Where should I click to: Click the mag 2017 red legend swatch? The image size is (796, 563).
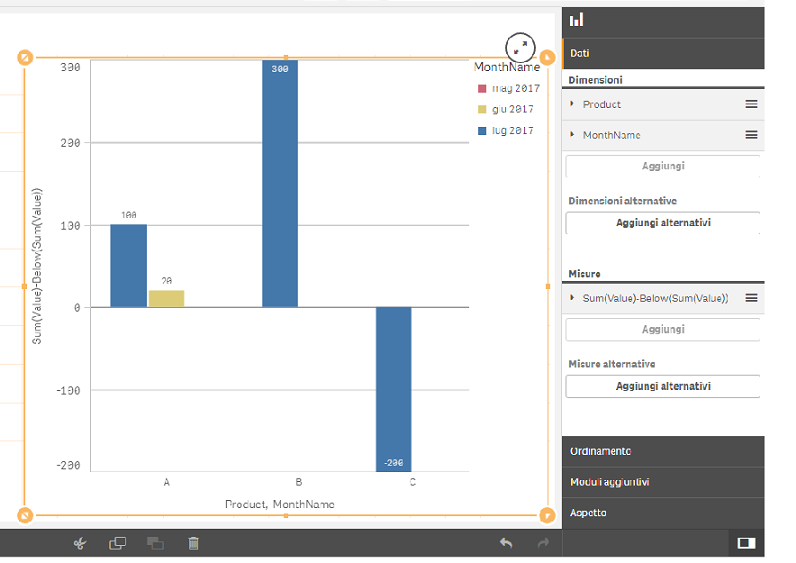pos(482,89)
